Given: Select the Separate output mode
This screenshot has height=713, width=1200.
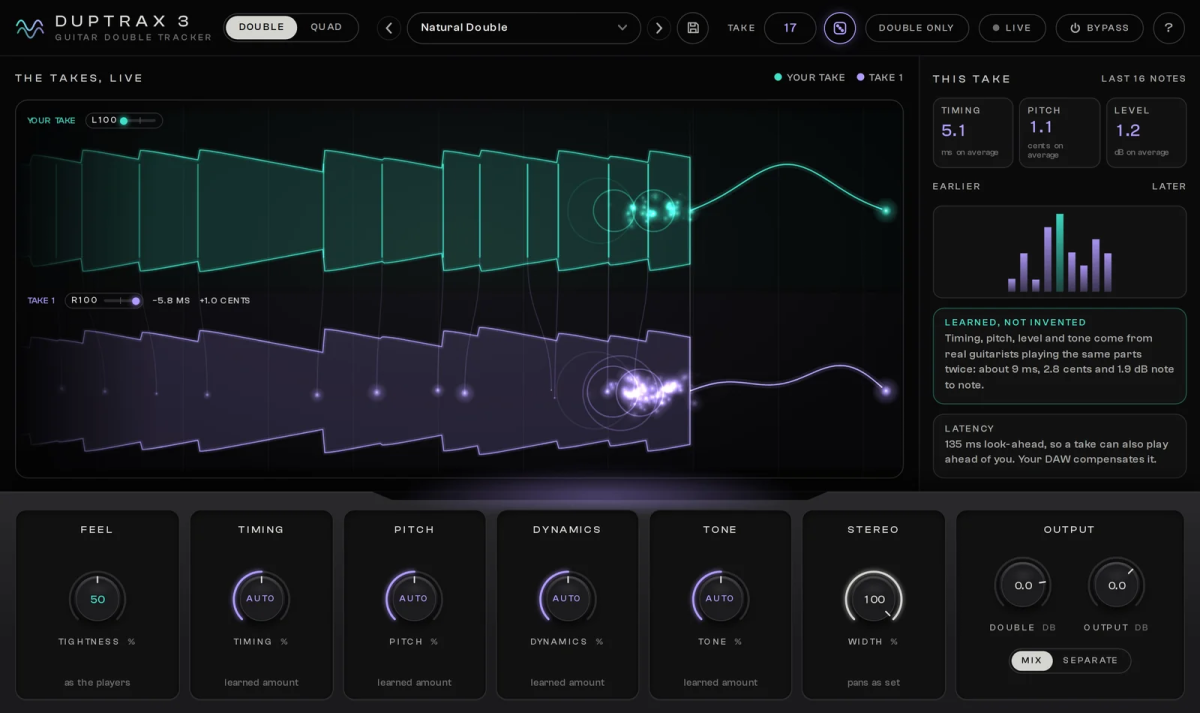Looking at the screenshot, I should 1090,661.
